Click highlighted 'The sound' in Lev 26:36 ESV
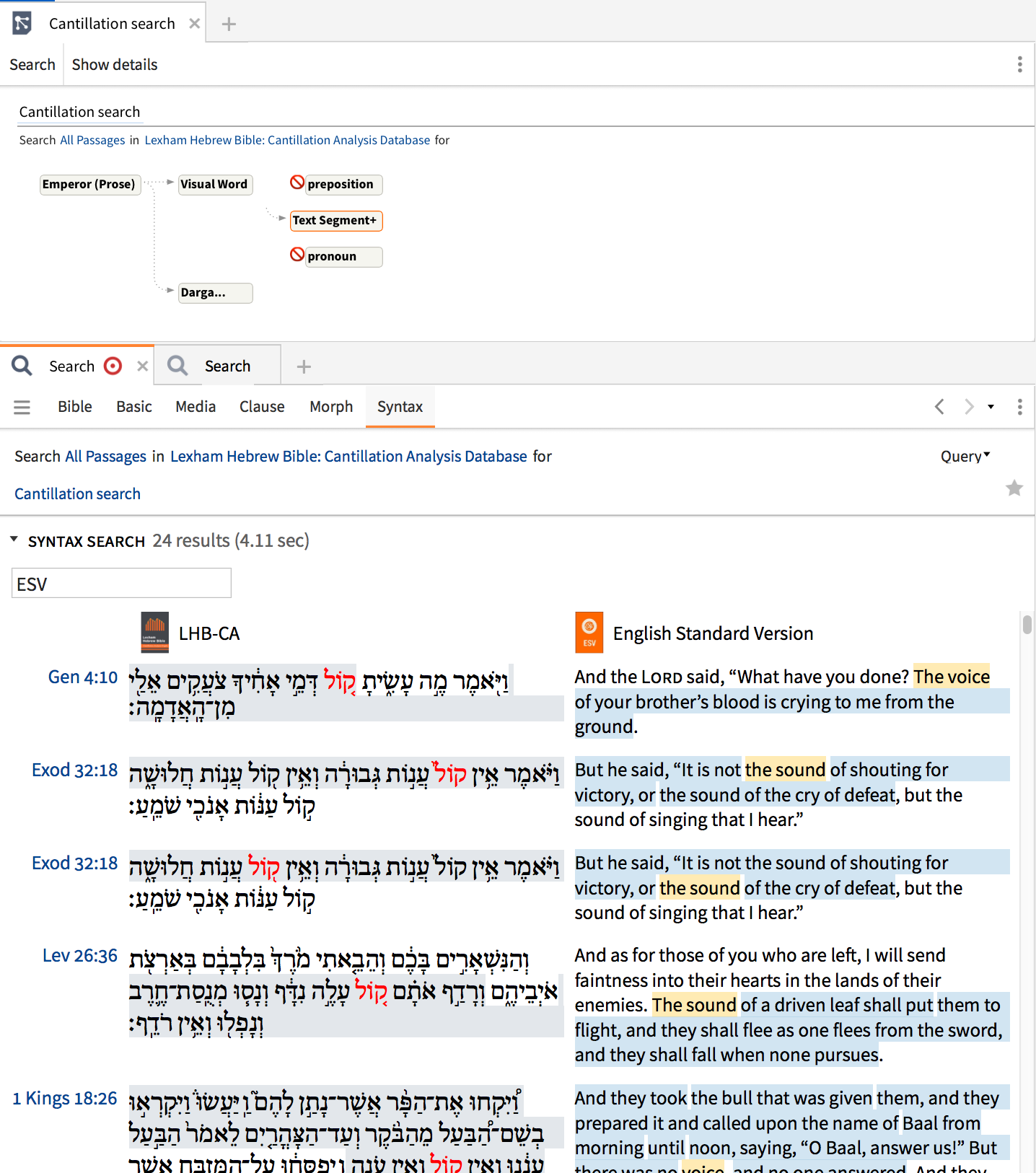Viewport: 1036px width, 1173px height. [x=695, y=1005]
